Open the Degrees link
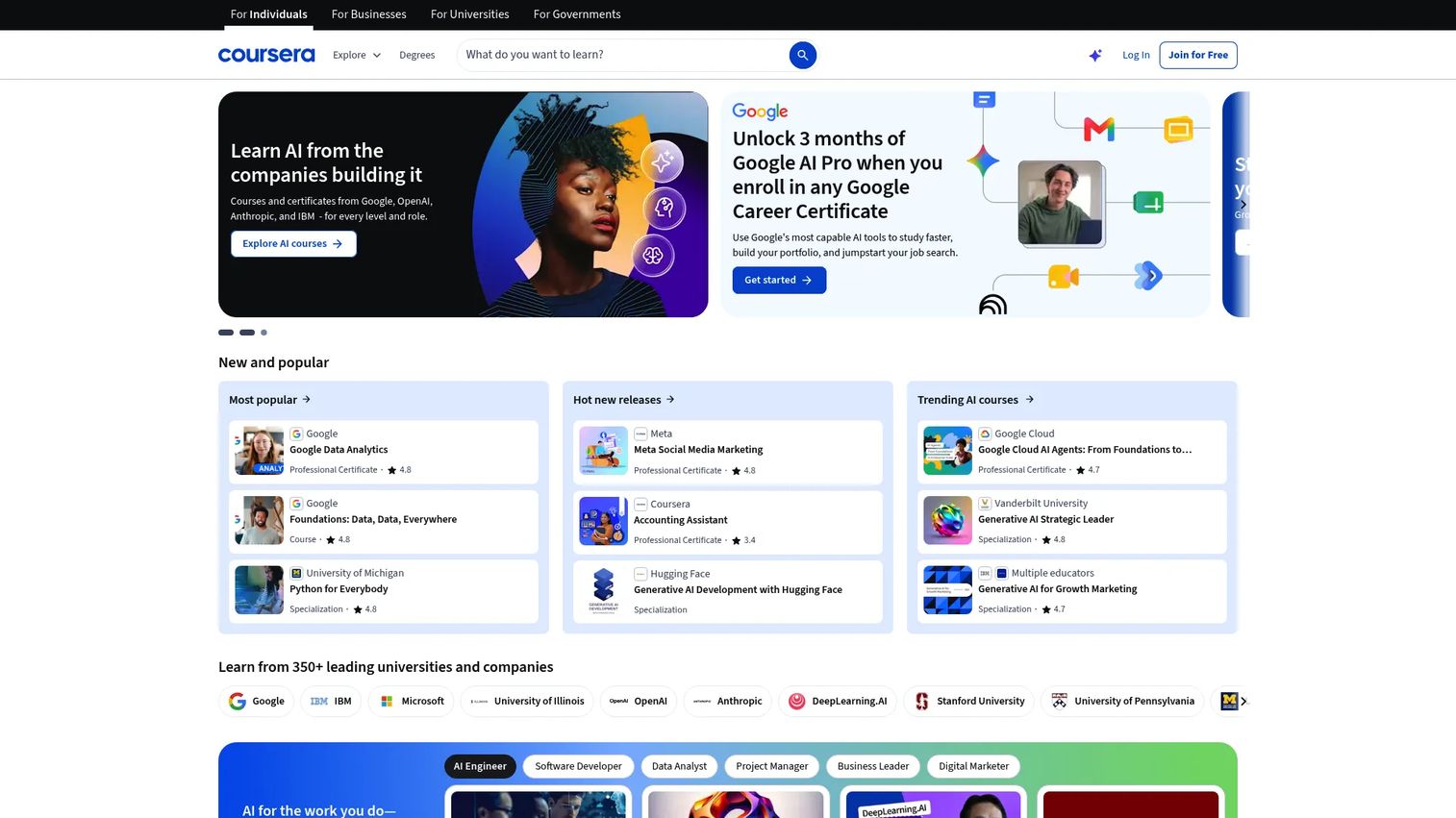The height and width of the screenshot is (818, 1456). (x=417, y=55)
